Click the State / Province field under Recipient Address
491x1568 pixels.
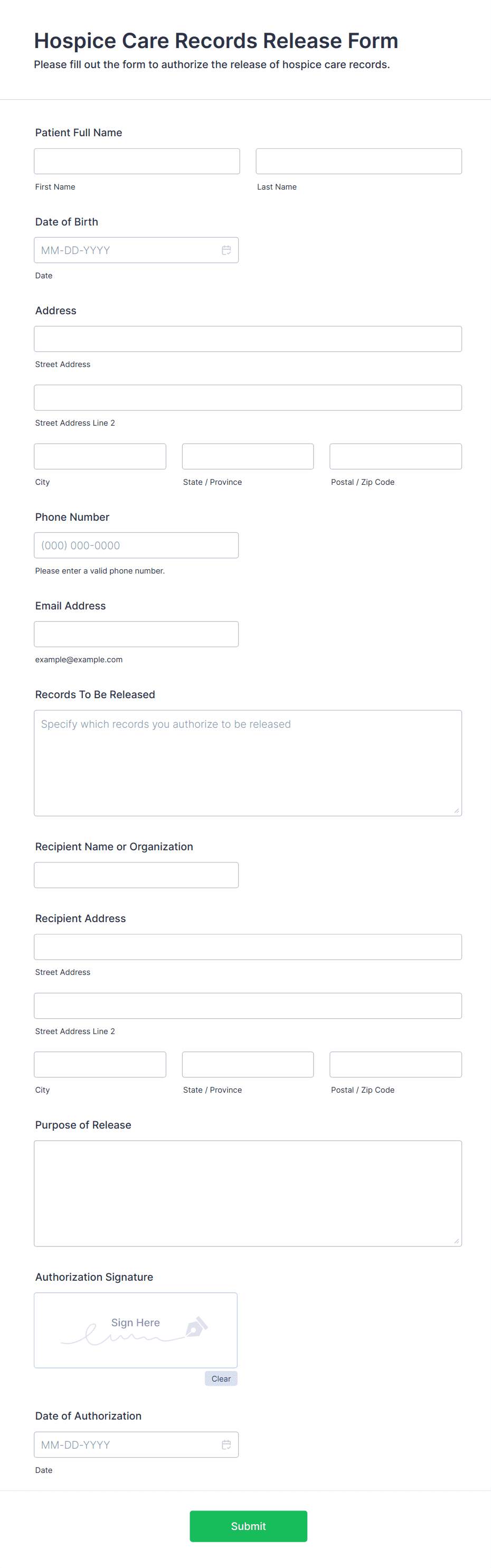[x=247, y=1064]
